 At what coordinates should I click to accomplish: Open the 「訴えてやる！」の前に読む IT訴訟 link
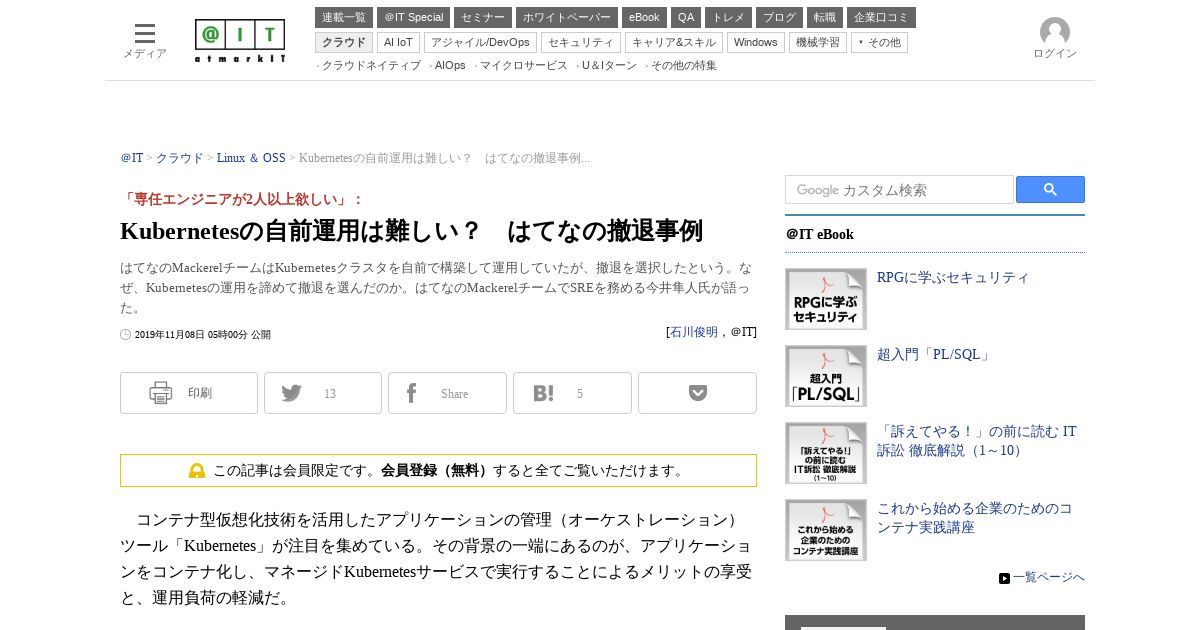click(x=977, y=441)
